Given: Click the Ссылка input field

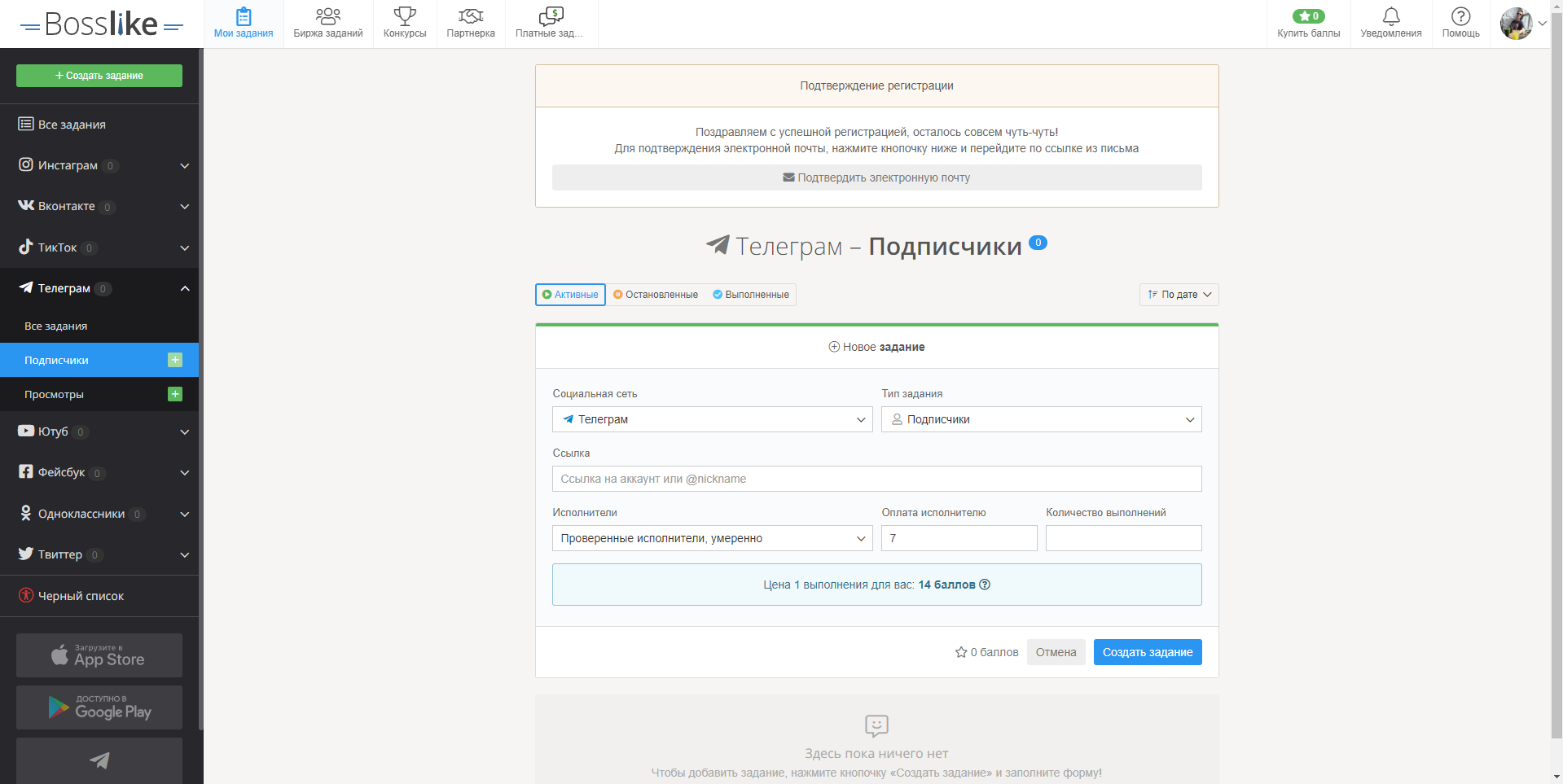Looking at the screenshot, I should tap(876, 479).
